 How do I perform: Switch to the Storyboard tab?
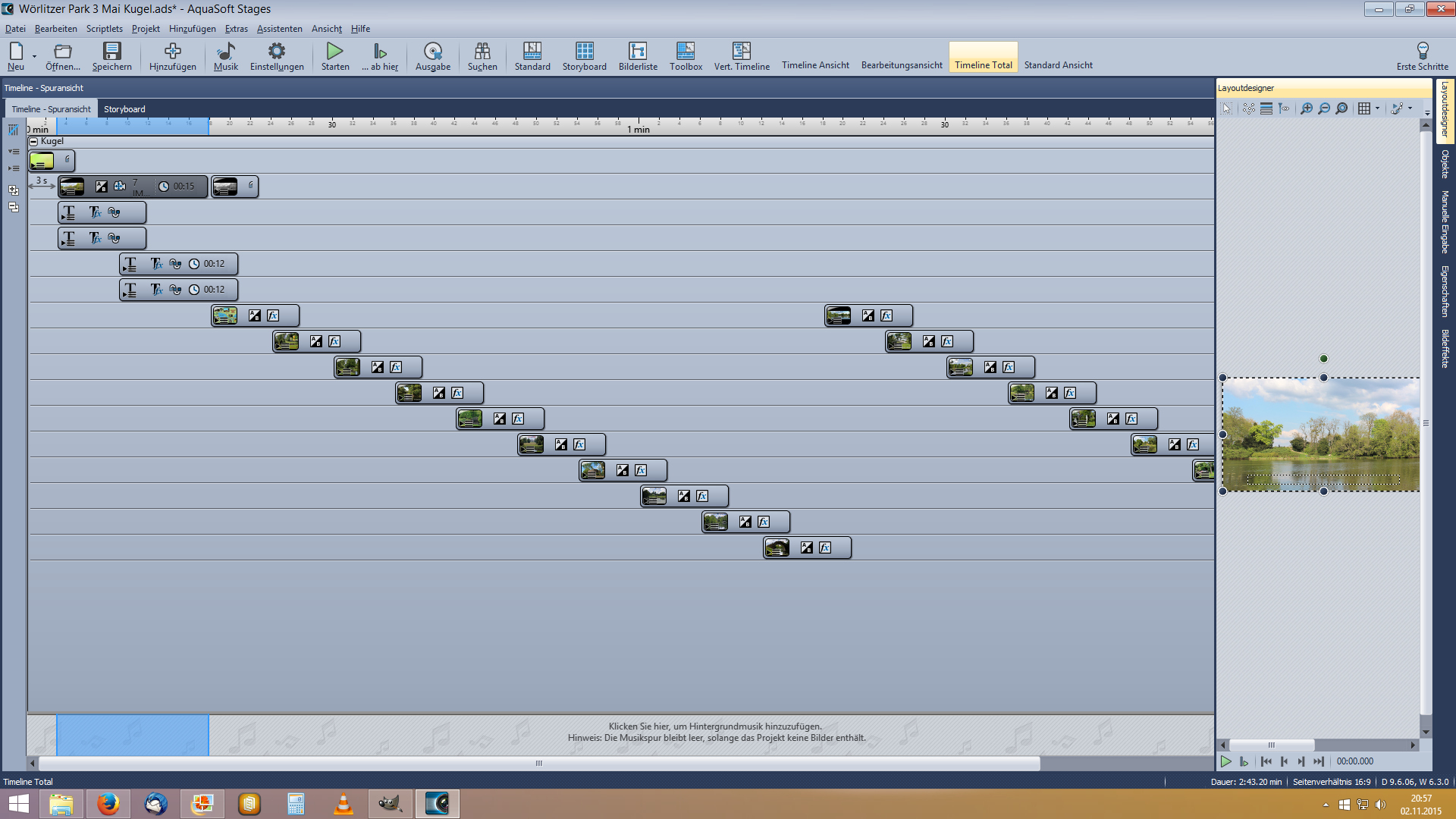(124, 109)
